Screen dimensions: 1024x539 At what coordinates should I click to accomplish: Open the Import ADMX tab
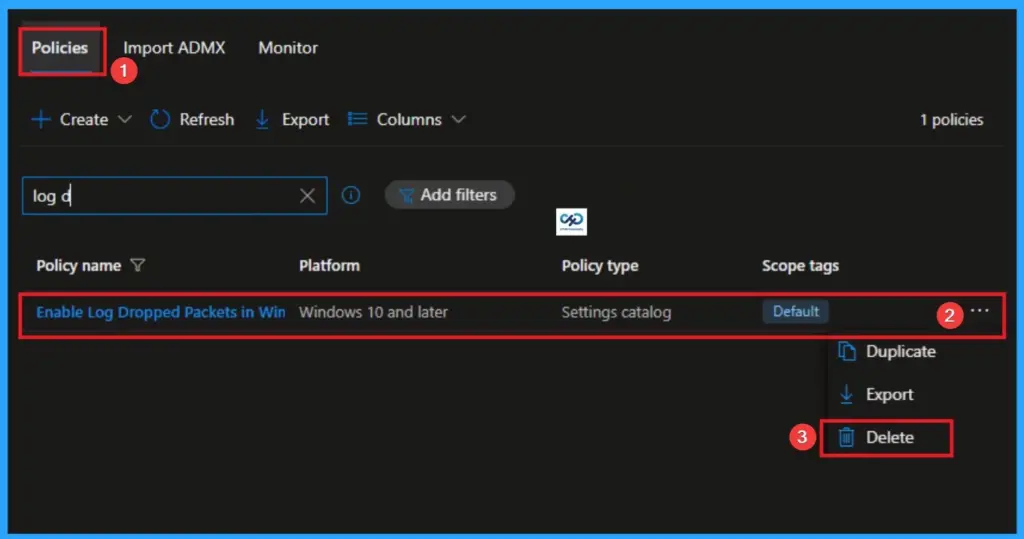[174, 48]
